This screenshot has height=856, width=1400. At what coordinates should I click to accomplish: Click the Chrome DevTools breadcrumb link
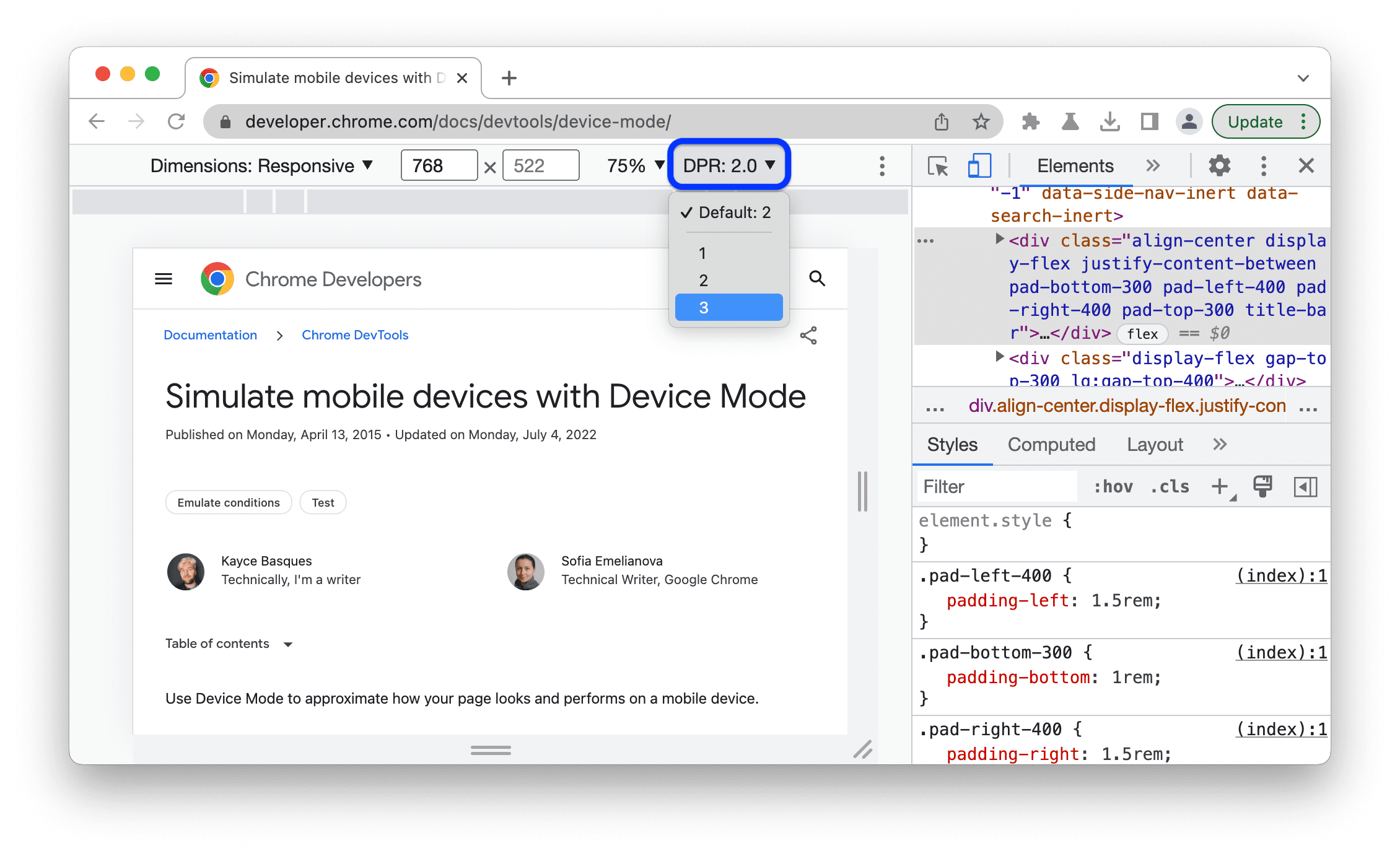point(355,335)
